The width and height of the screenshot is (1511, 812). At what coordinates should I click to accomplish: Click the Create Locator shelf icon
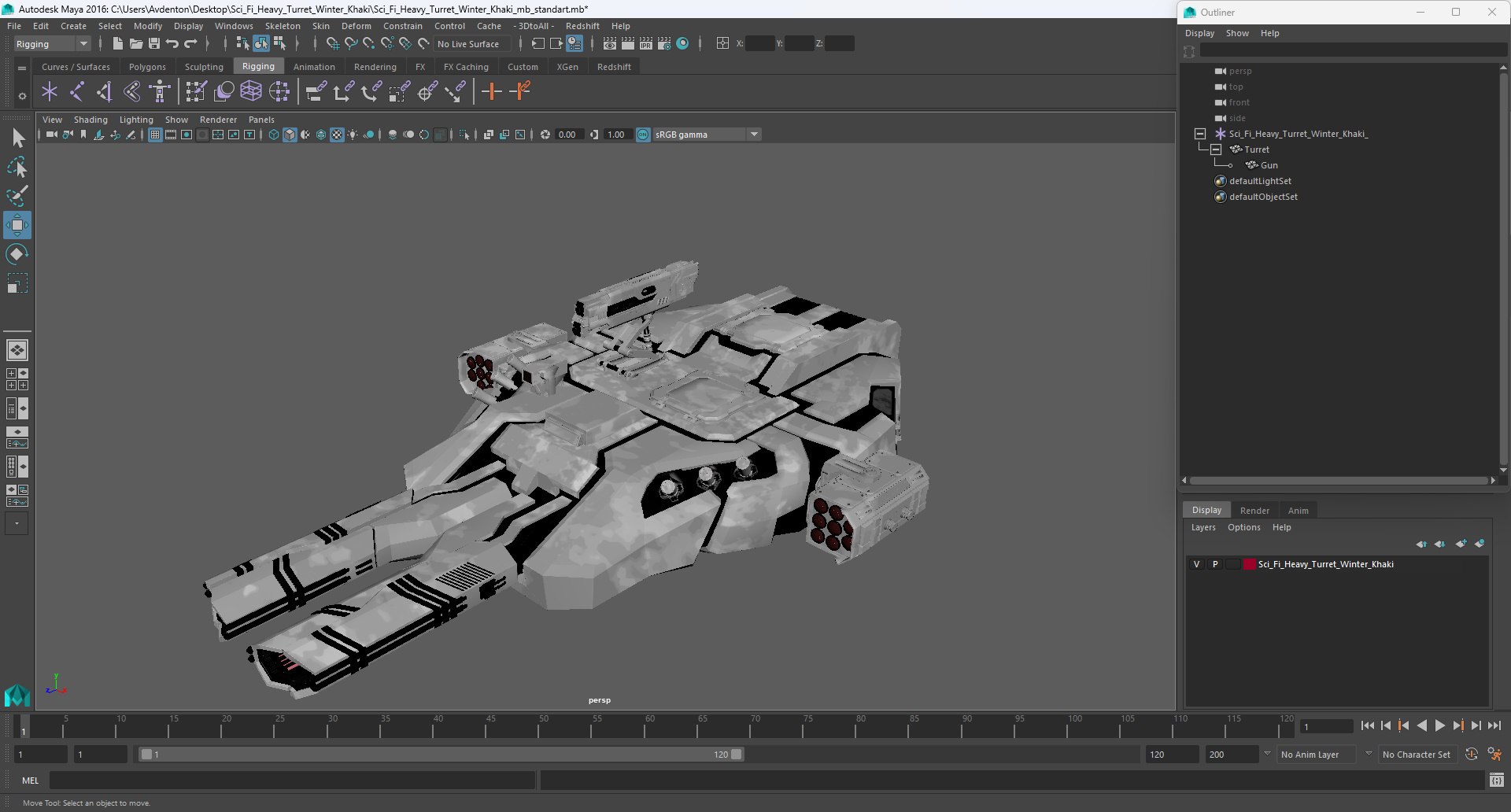pos(50,92)
